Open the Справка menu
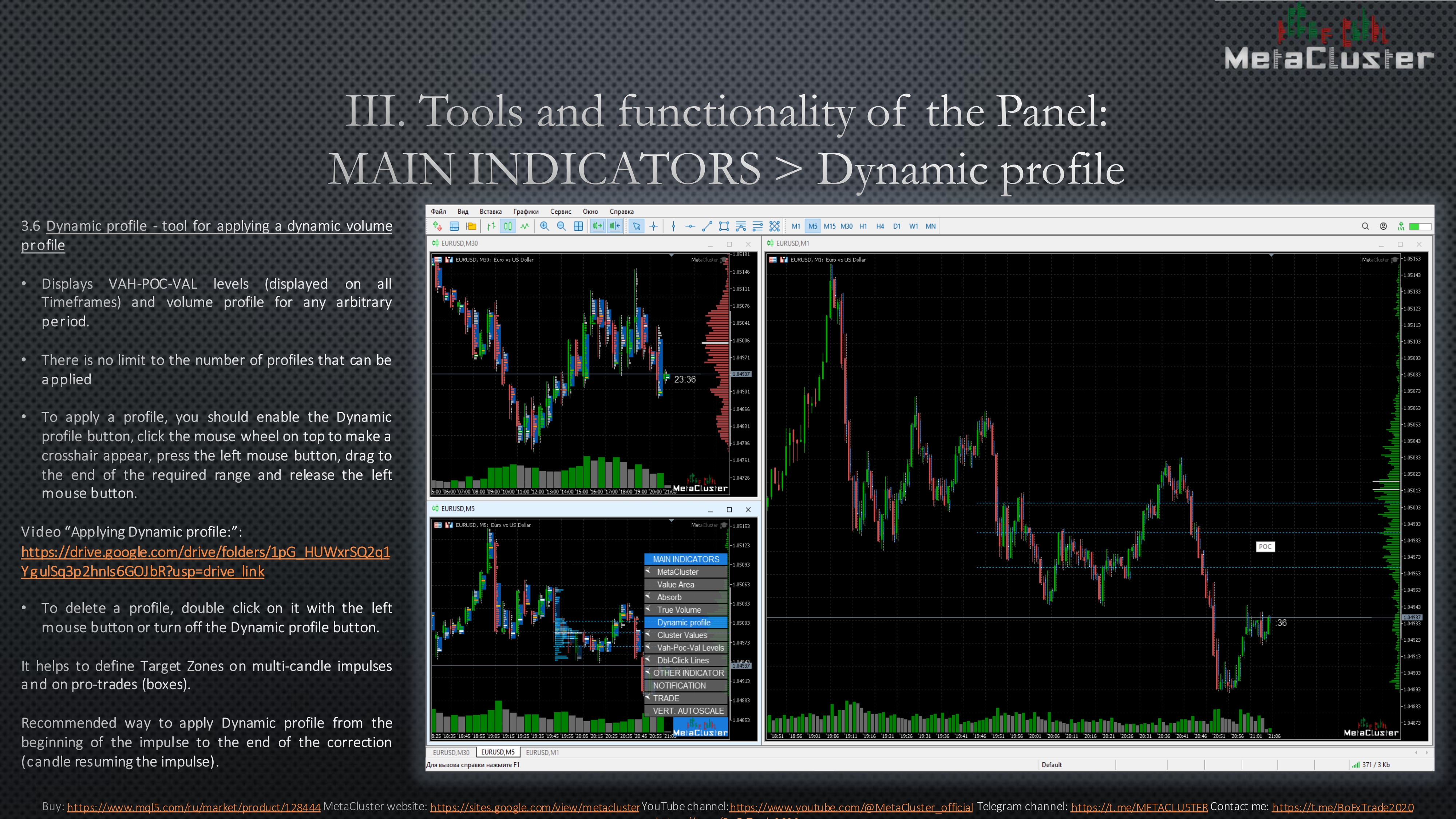This screenshot has height=819, width=1456. coord(622,211)
